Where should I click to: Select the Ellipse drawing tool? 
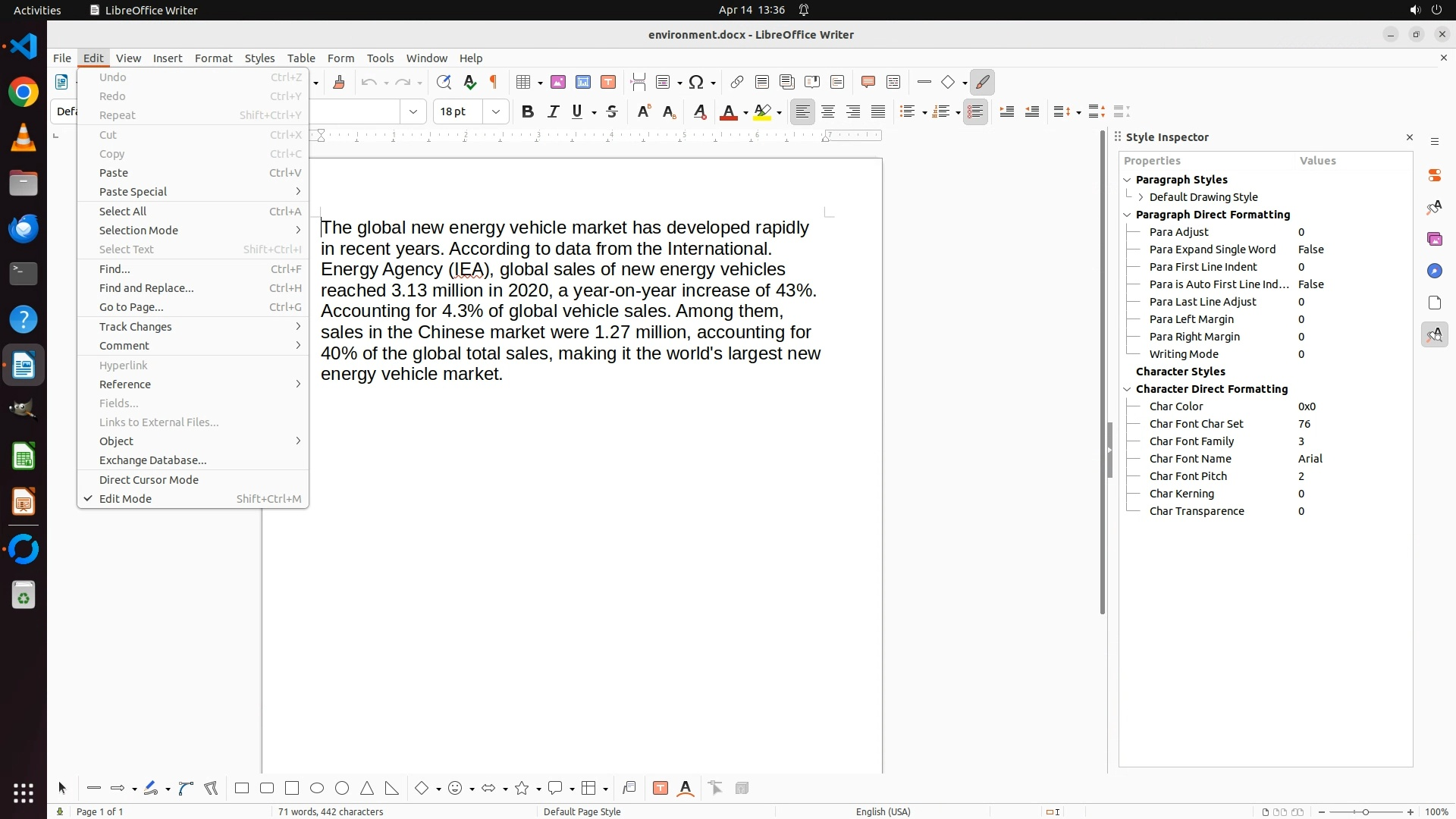point(317,789)
